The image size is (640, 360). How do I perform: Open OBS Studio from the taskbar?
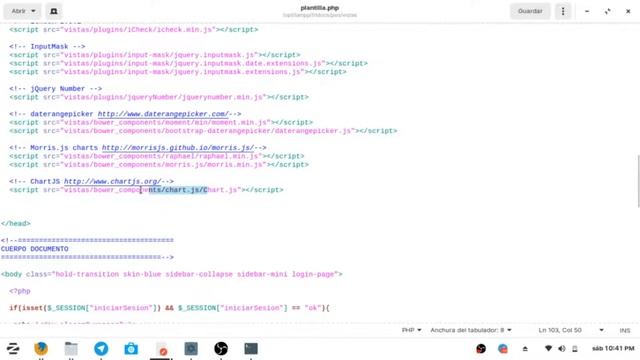(x=221, y=349)
